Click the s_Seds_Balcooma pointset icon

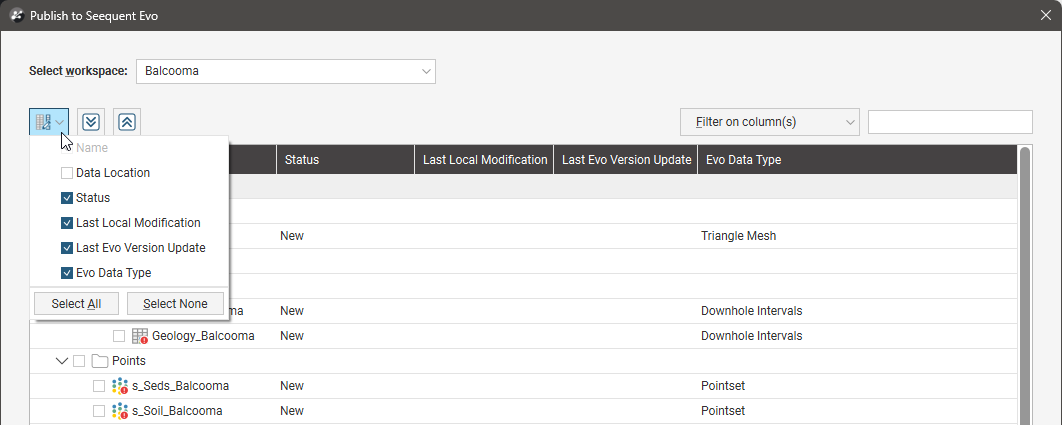pos(120,386)
